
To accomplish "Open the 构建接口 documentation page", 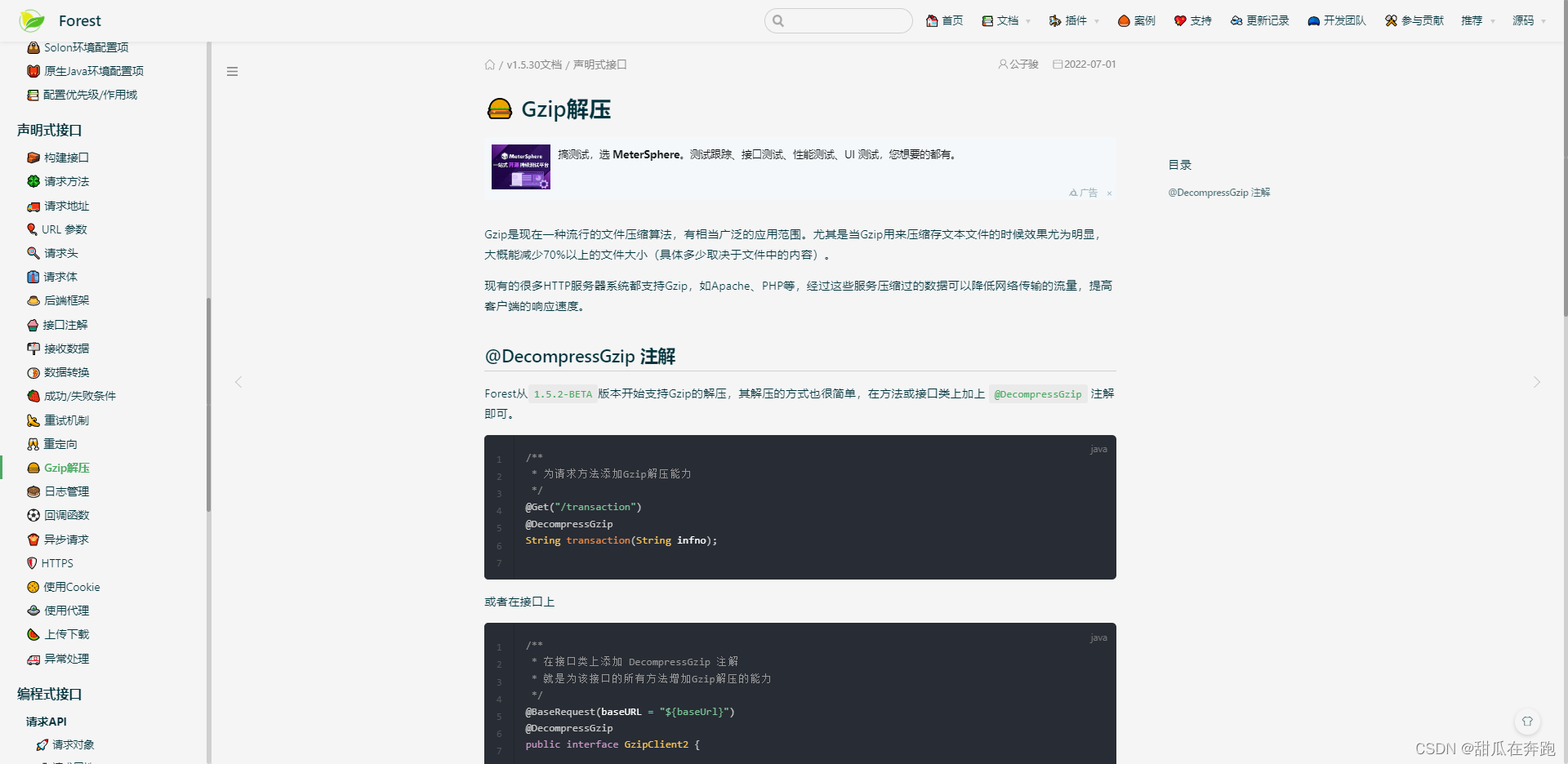I will [x=65, y=158].
